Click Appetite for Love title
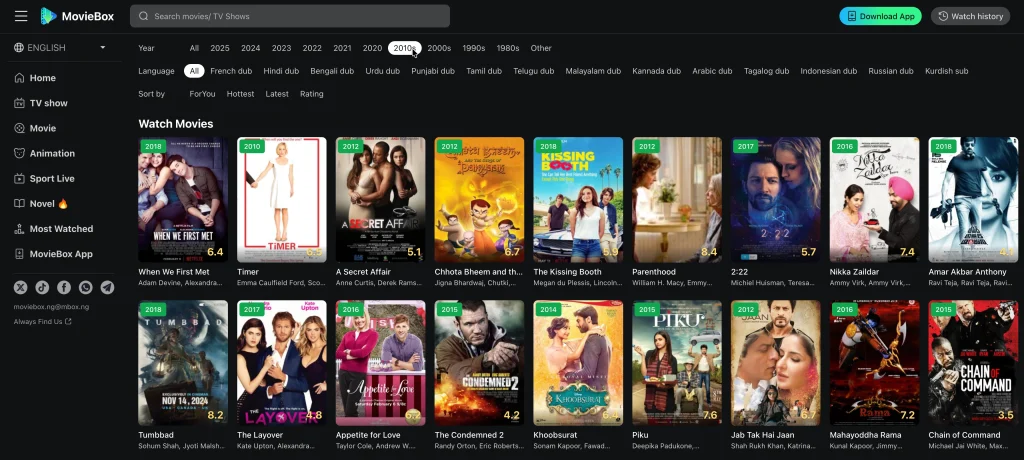This screenshot has height=460, width=1024. point(368,435)
